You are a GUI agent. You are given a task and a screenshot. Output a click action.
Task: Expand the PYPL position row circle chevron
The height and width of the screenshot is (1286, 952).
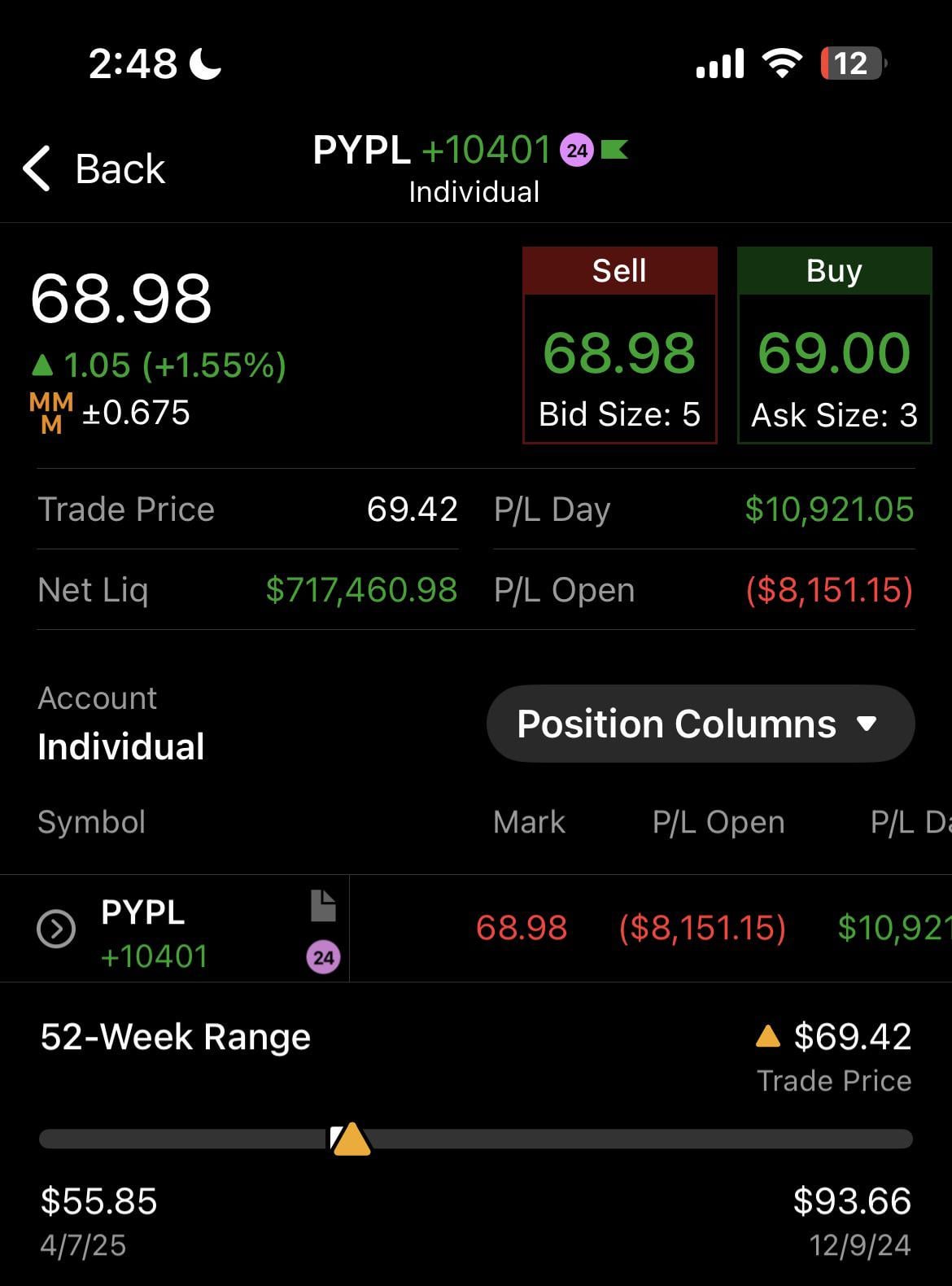(56, 929)
